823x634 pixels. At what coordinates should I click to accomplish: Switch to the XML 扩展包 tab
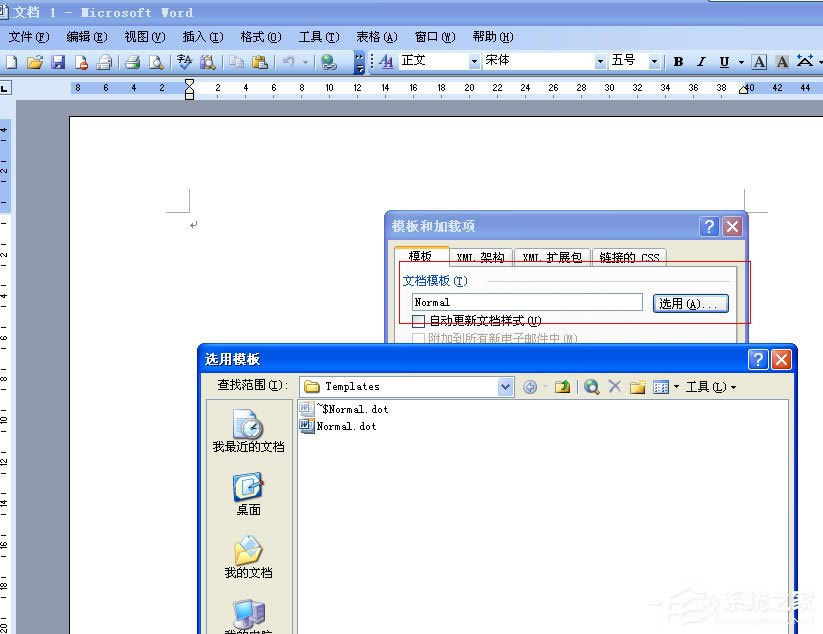point(552,257)
